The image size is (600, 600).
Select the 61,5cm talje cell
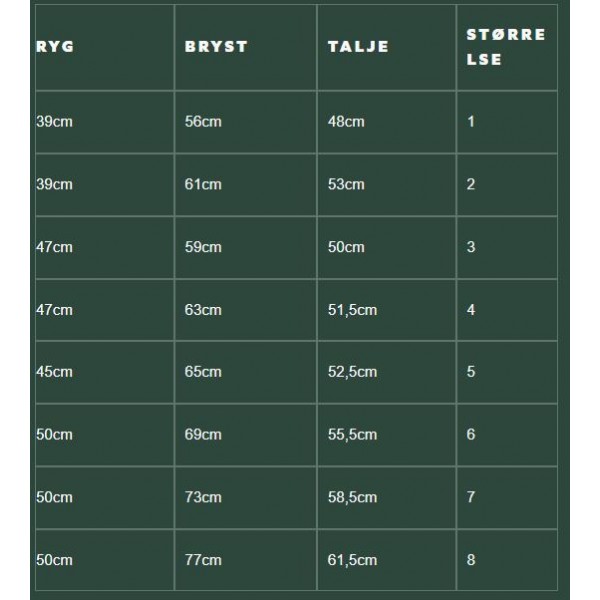tap(352, 560)
